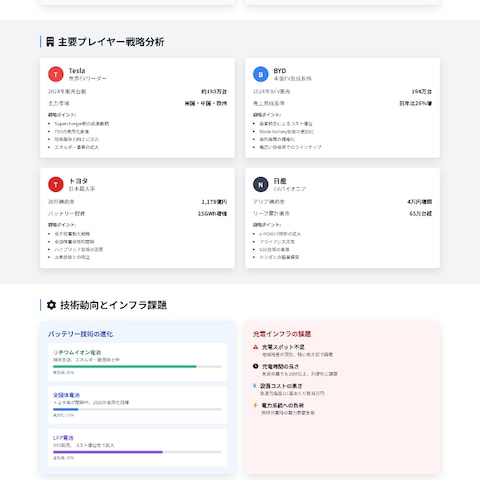Click the yen icon for 設置コストの高さ
The image size is (480, 480).
coord(255,386)
